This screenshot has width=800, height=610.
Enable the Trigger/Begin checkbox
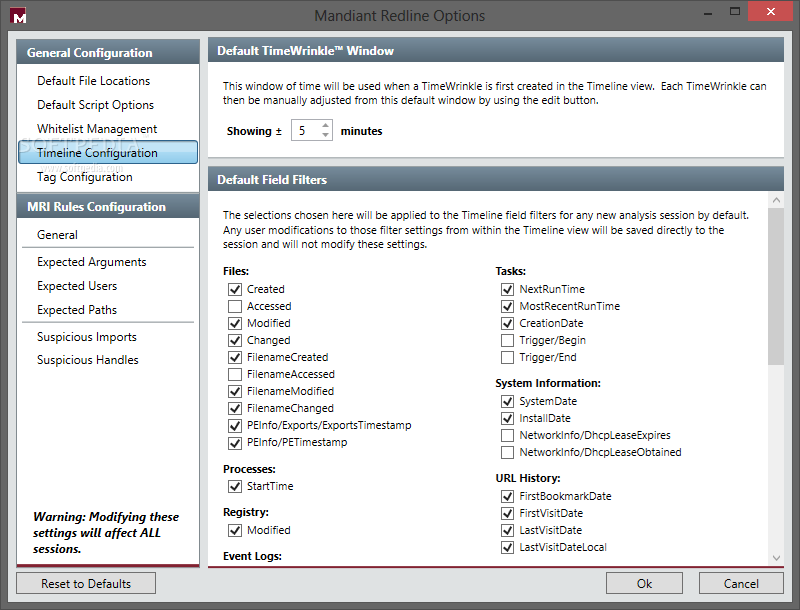[x=507, y=340]
